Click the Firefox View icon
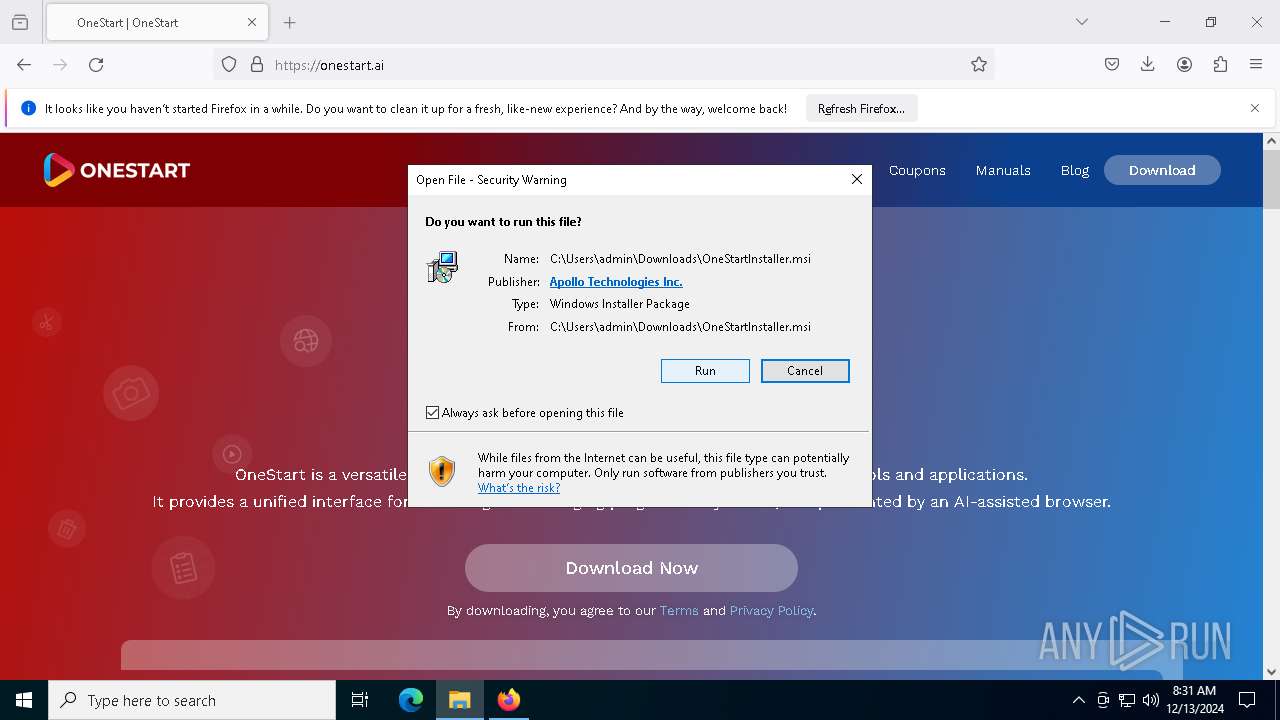 pos(20,22)
